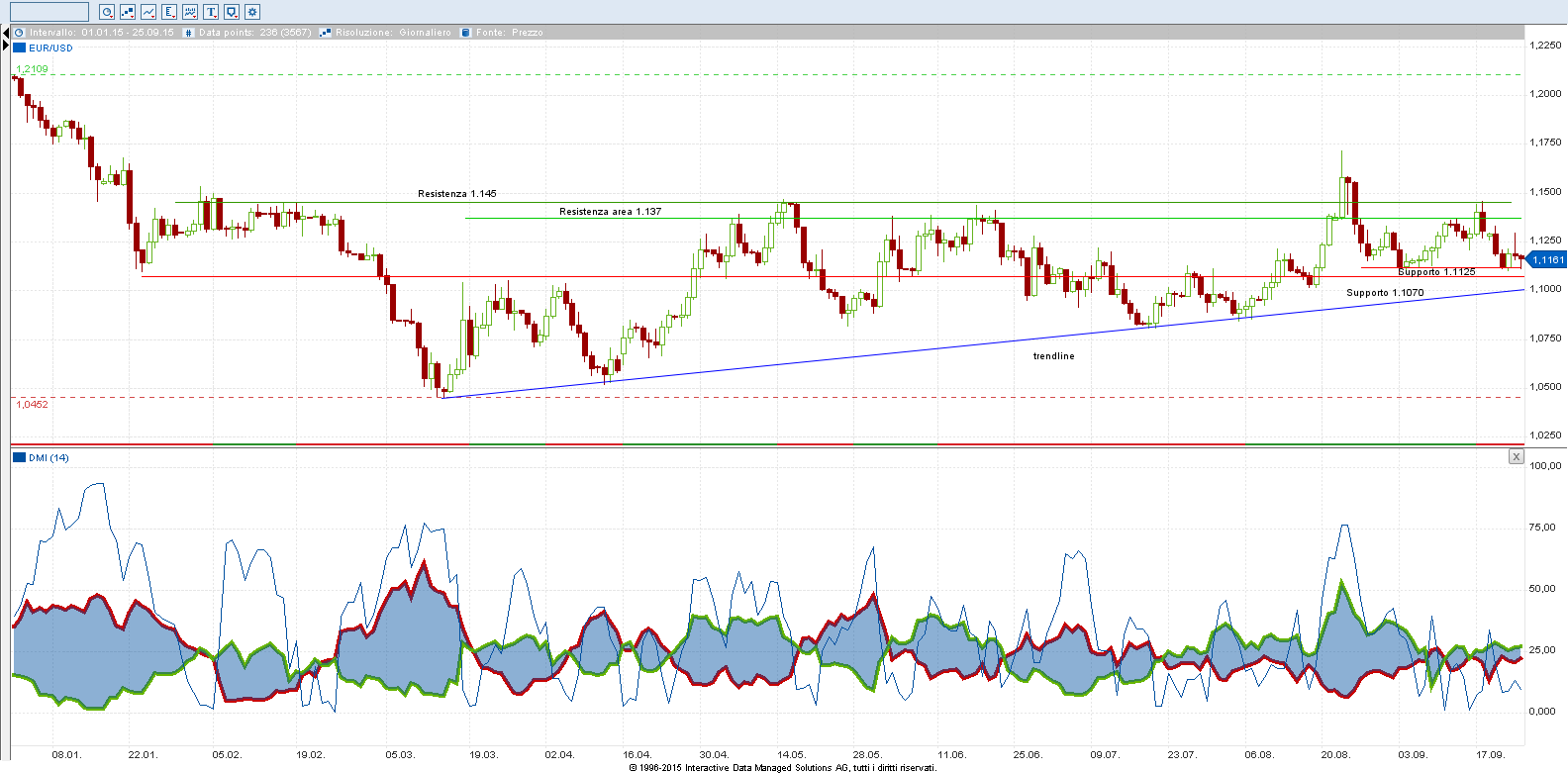The height and width of the screenshot is (773, 1568).
Task: Click the right expand arrow on panel edge
Action: point(5,47)
